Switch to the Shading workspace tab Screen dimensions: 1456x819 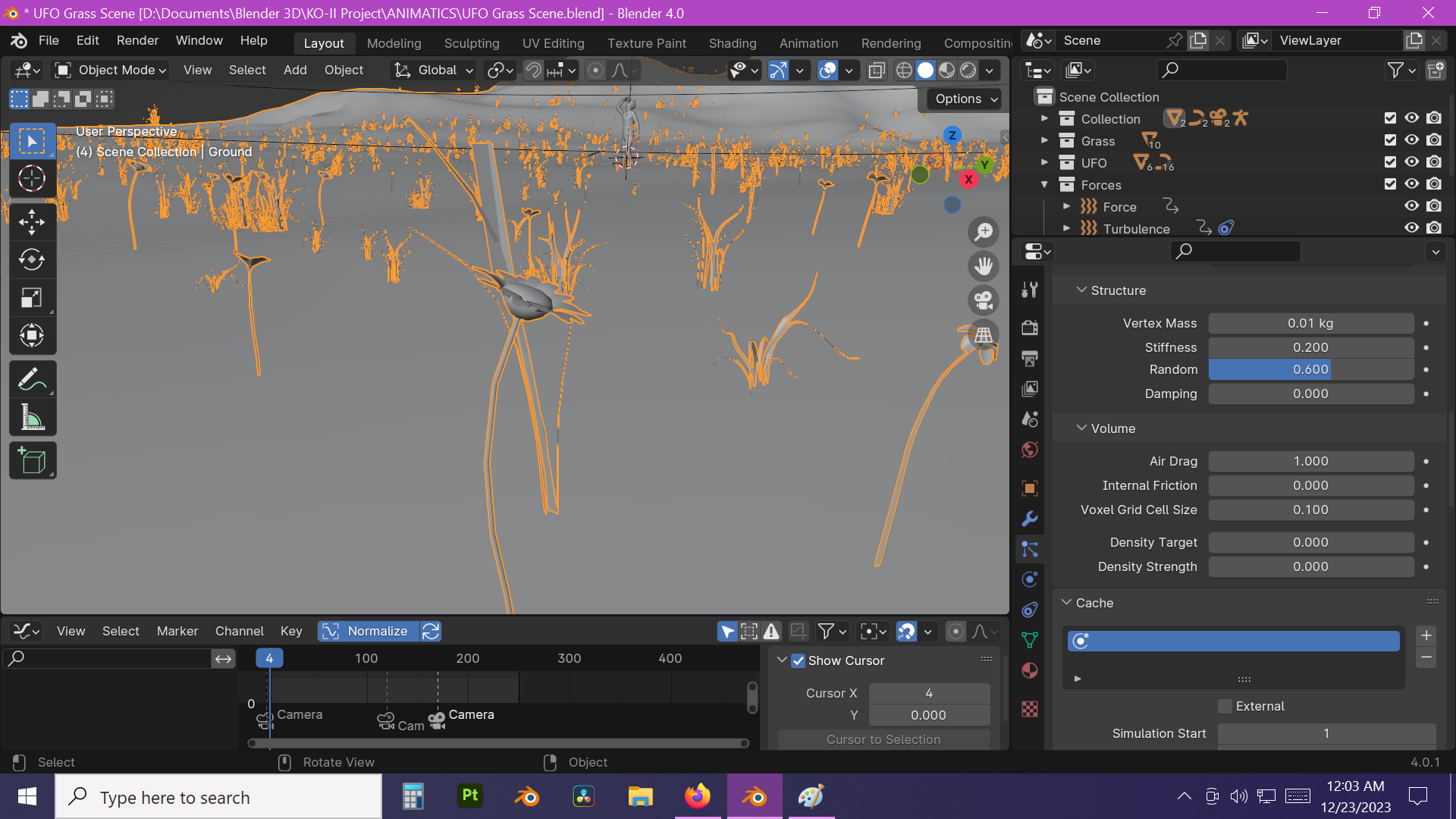733,43
